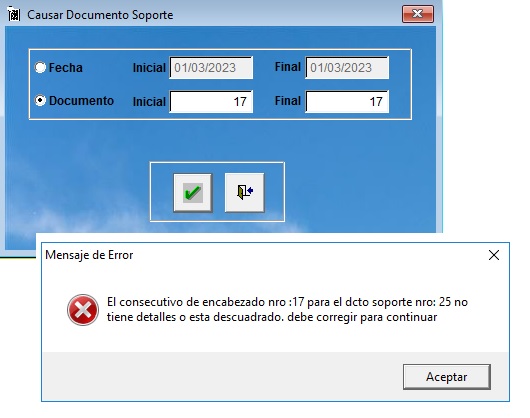This screenshot has width=530, height=418.
Task: Click the error message text about consecutivo
Action: (287, 310)
